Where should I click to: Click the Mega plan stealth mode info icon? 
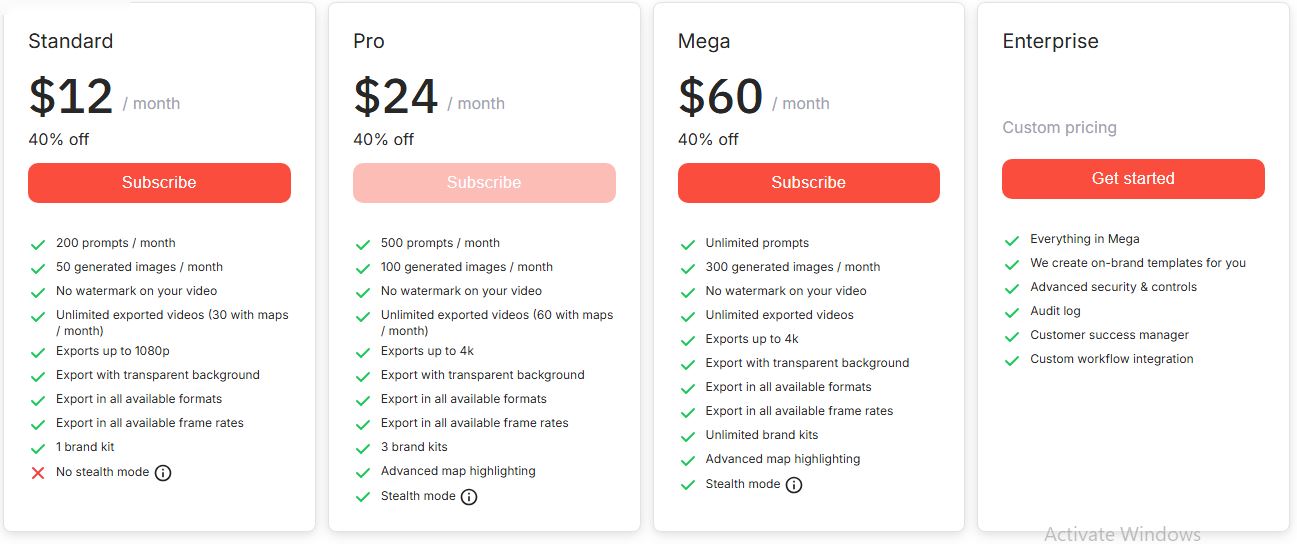(794, 485)
